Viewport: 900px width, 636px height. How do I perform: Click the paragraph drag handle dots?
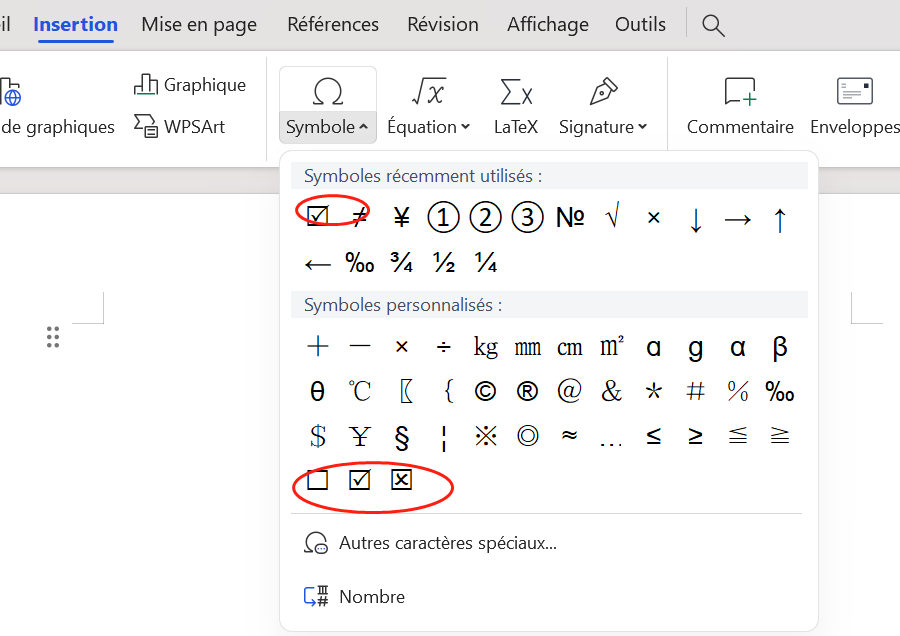(x=53, y=337)
